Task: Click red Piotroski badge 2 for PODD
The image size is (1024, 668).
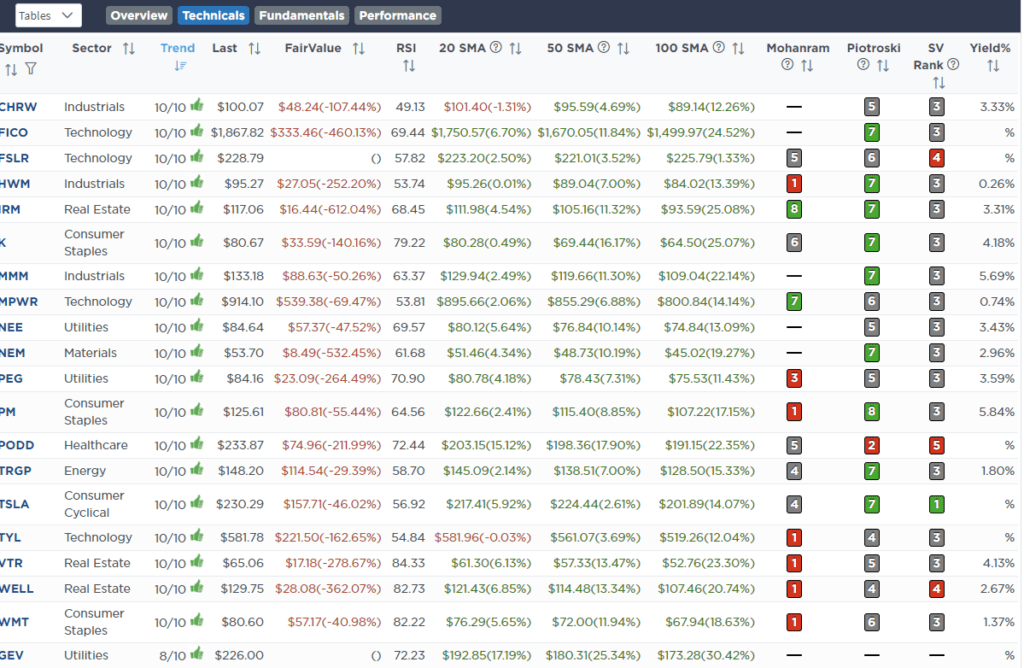Action: pos(871,445)
